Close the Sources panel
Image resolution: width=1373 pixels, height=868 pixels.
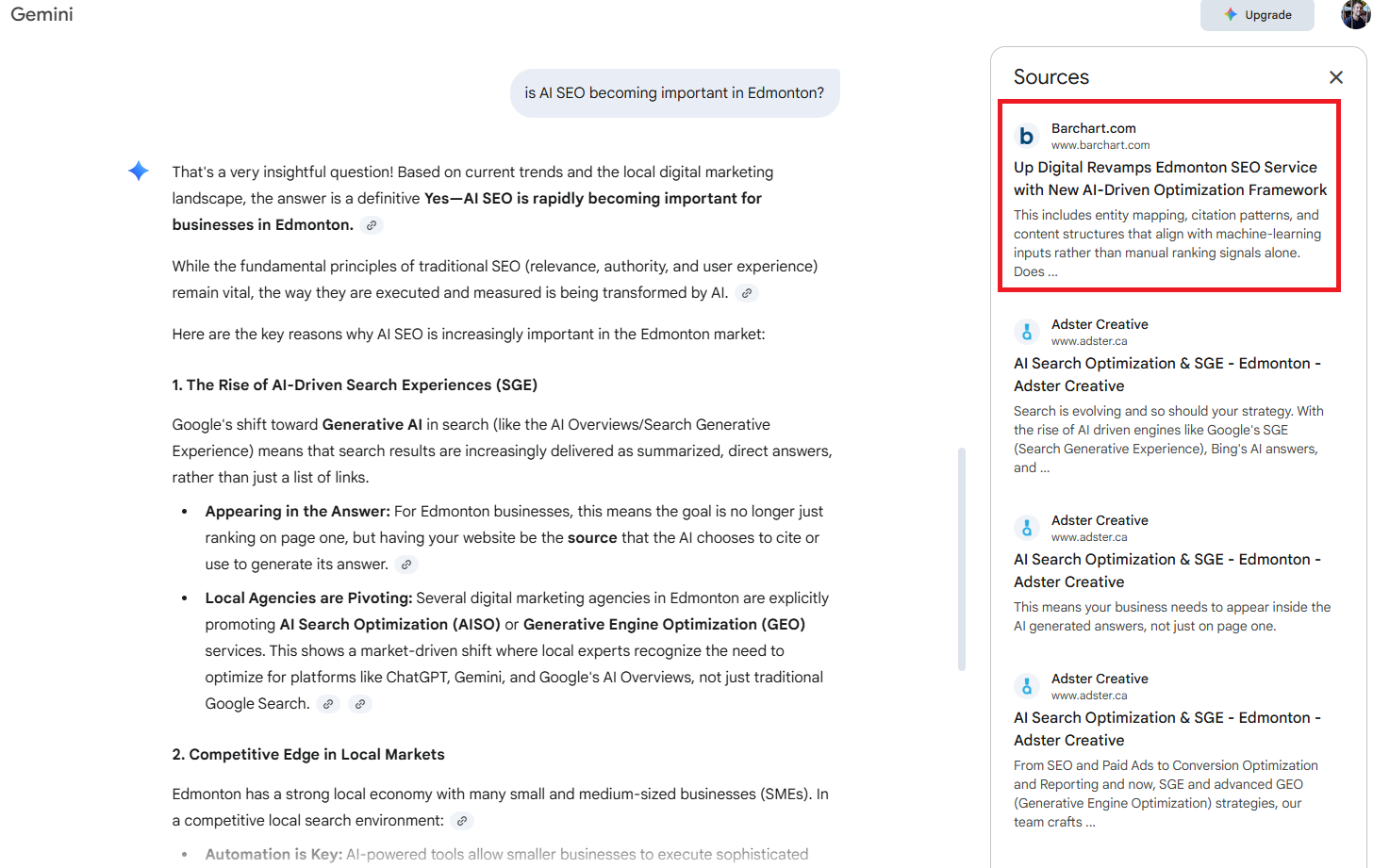coord(1336,77)
